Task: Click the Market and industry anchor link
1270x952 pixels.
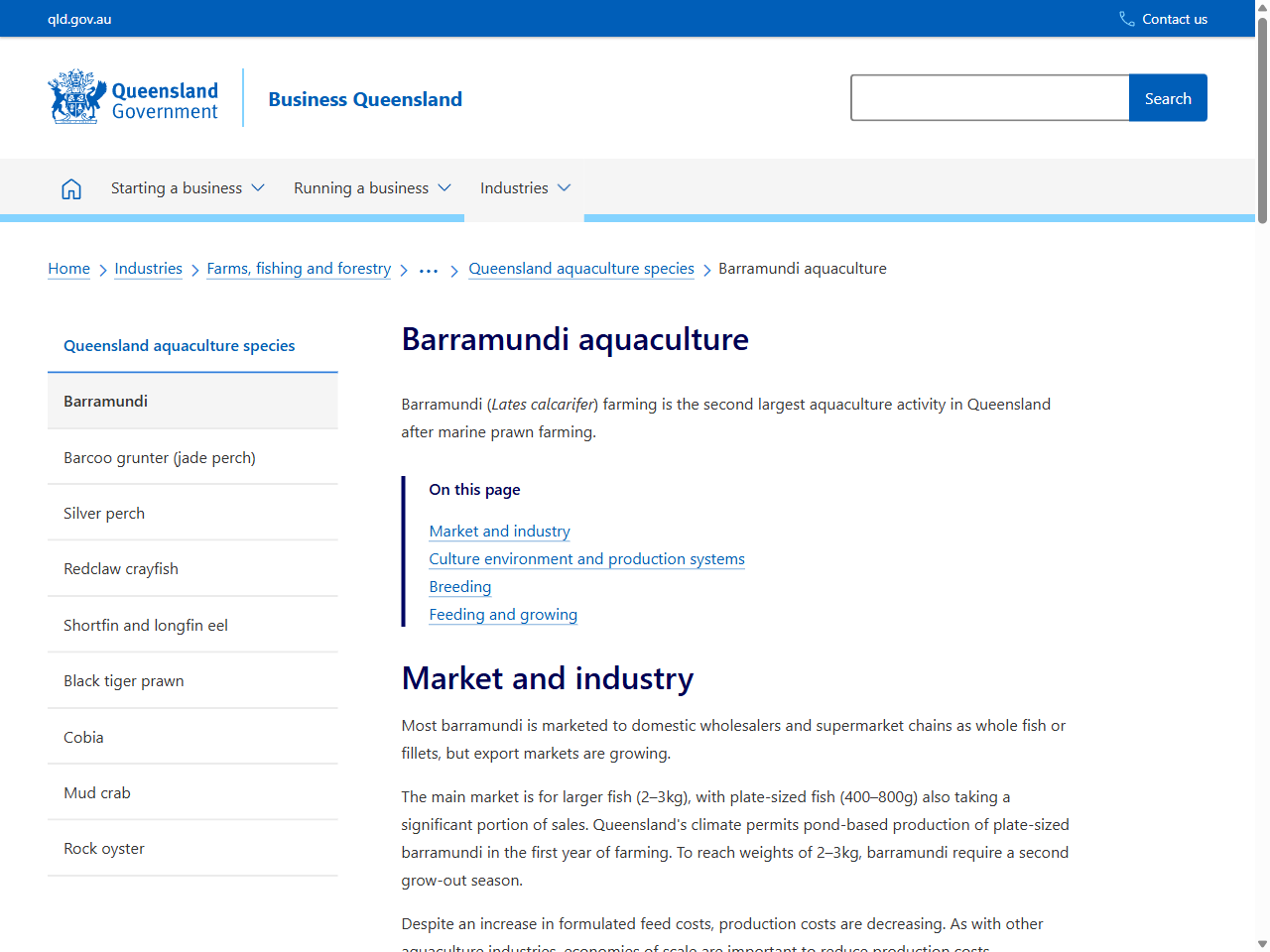Action: coord(499,531)
